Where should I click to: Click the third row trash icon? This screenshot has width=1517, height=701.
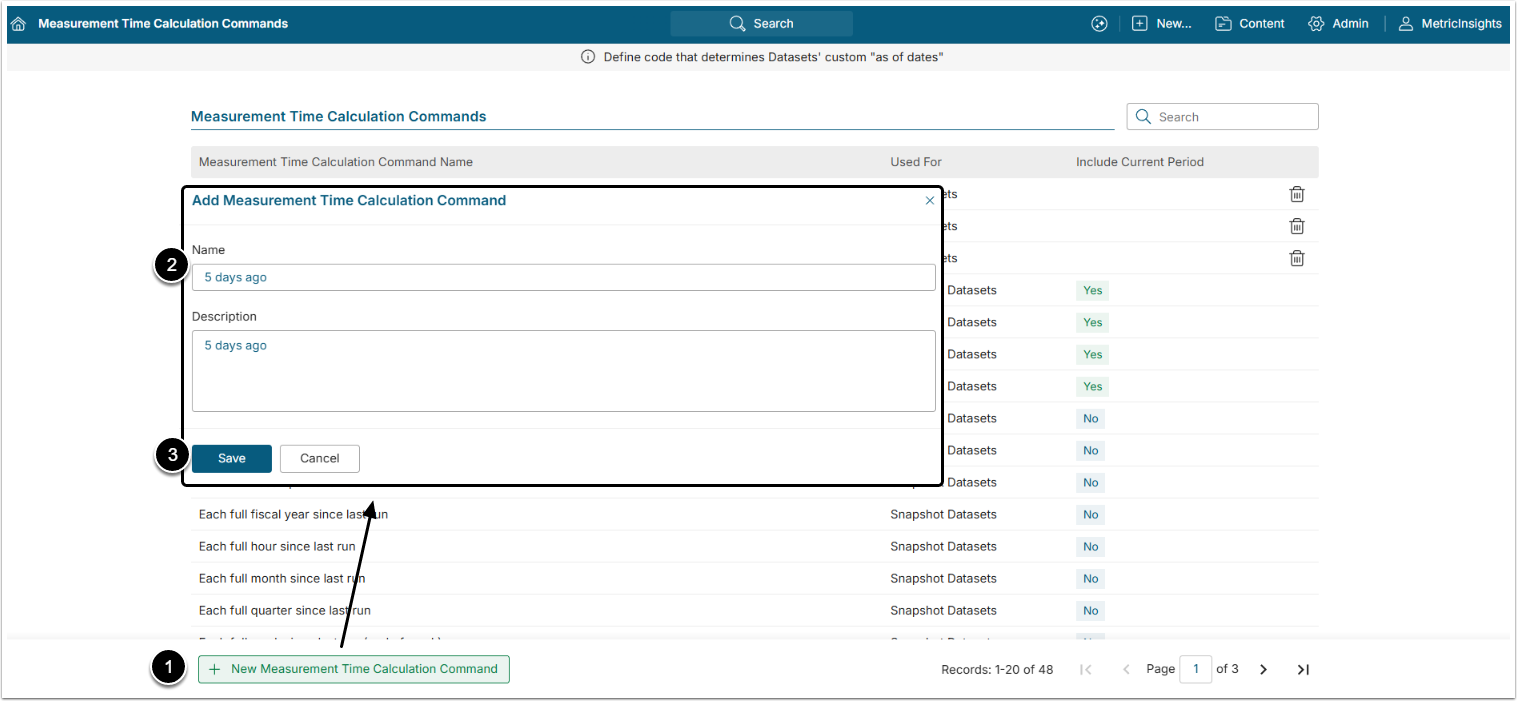(x=1297, y=258)
